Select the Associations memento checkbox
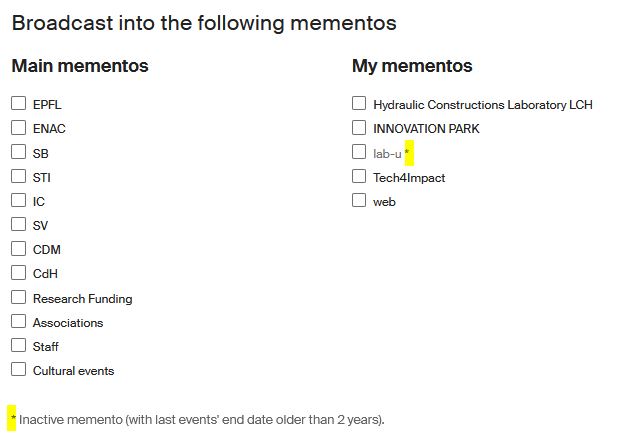 [18, 321]
